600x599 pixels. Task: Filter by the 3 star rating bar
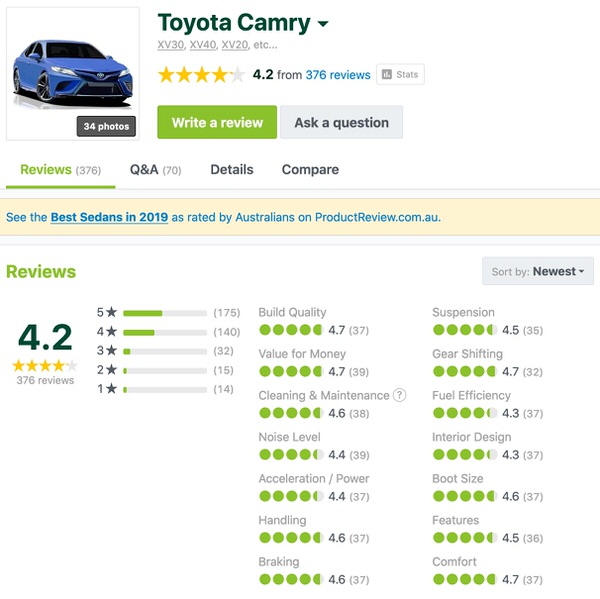coord(165,351)
